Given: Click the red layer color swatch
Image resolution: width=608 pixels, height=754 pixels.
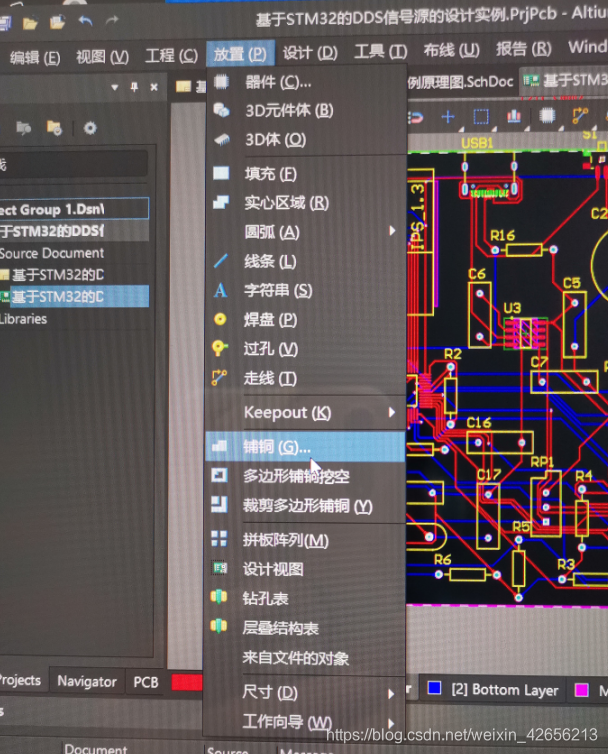Looking at the screenshot, I should point(187,682).
